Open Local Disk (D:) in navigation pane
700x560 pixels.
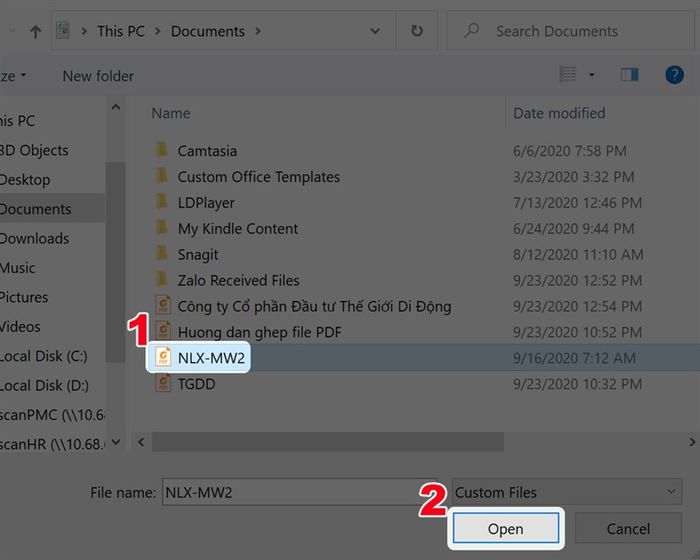(44, 385)
